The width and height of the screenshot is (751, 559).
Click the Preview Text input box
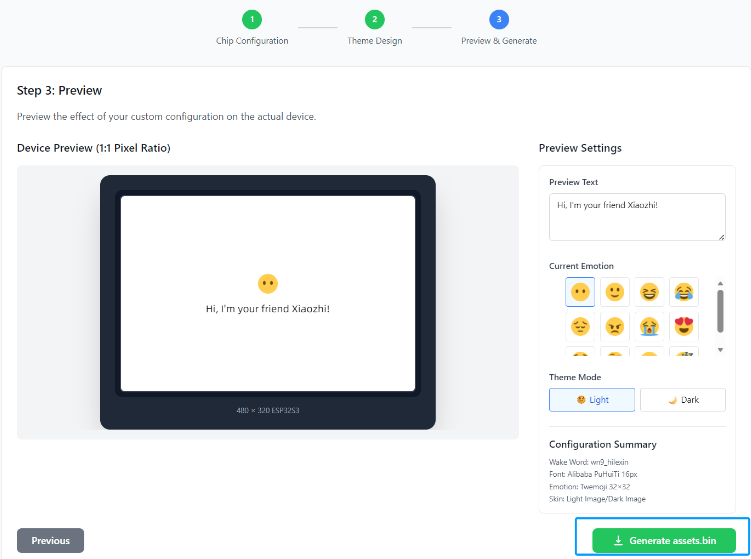tap(637, 216)
